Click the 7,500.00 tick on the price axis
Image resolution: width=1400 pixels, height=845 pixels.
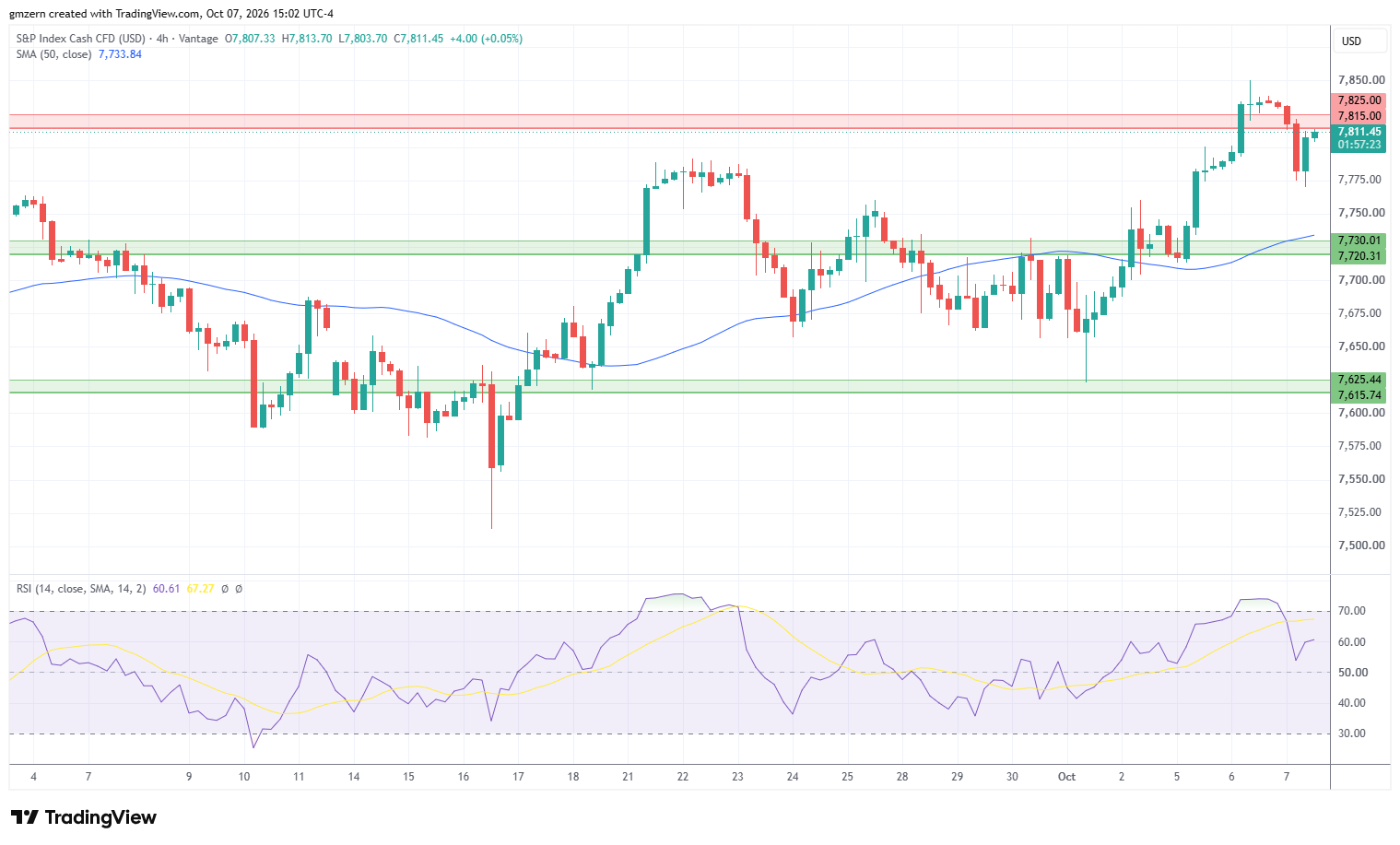1360,546
